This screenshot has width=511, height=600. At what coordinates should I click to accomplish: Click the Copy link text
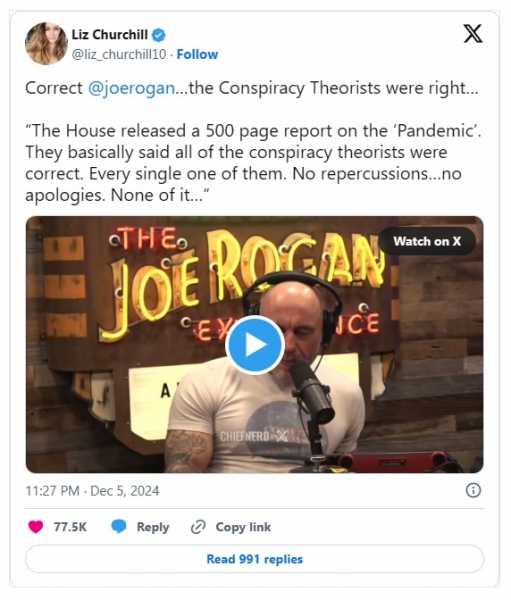(x=243, y=527)
